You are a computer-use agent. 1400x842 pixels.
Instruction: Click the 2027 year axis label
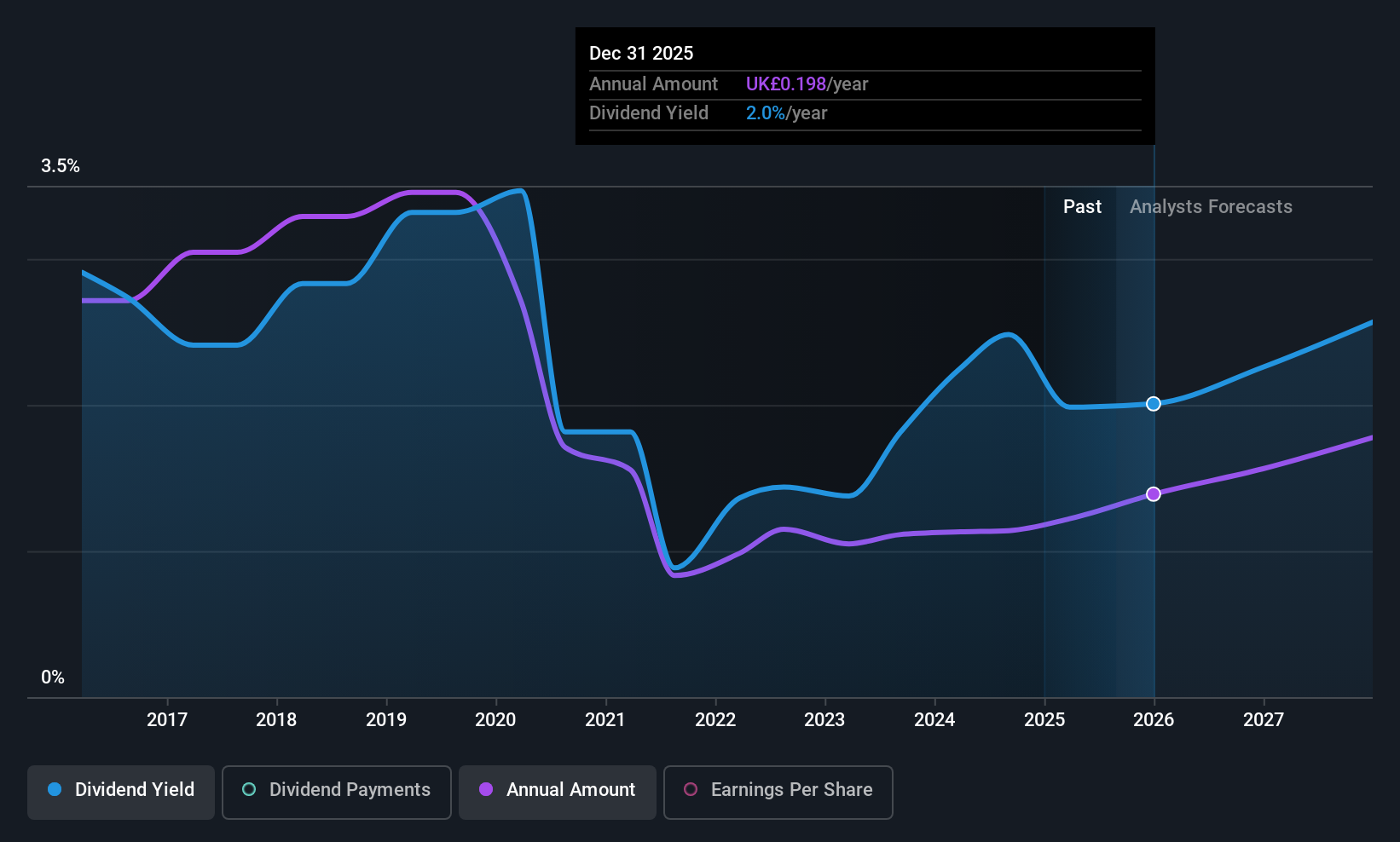click(x=1264, y=720)
